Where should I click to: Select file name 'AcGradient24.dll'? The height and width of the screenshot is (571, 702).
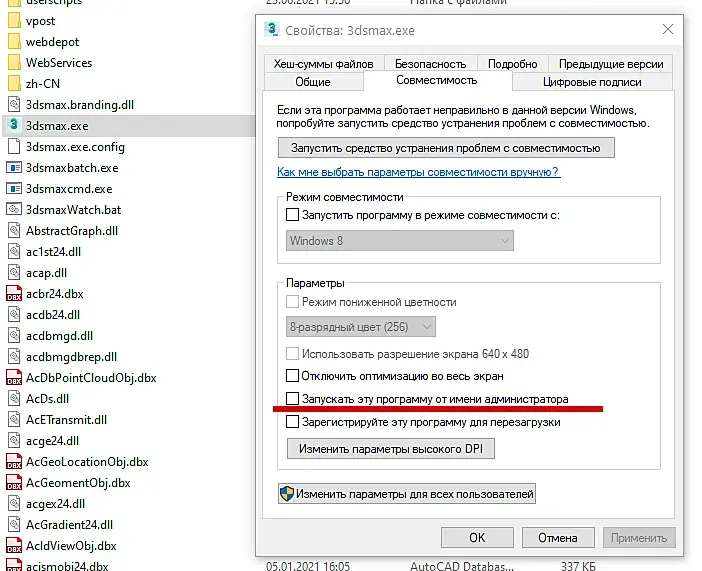point(69,524)
